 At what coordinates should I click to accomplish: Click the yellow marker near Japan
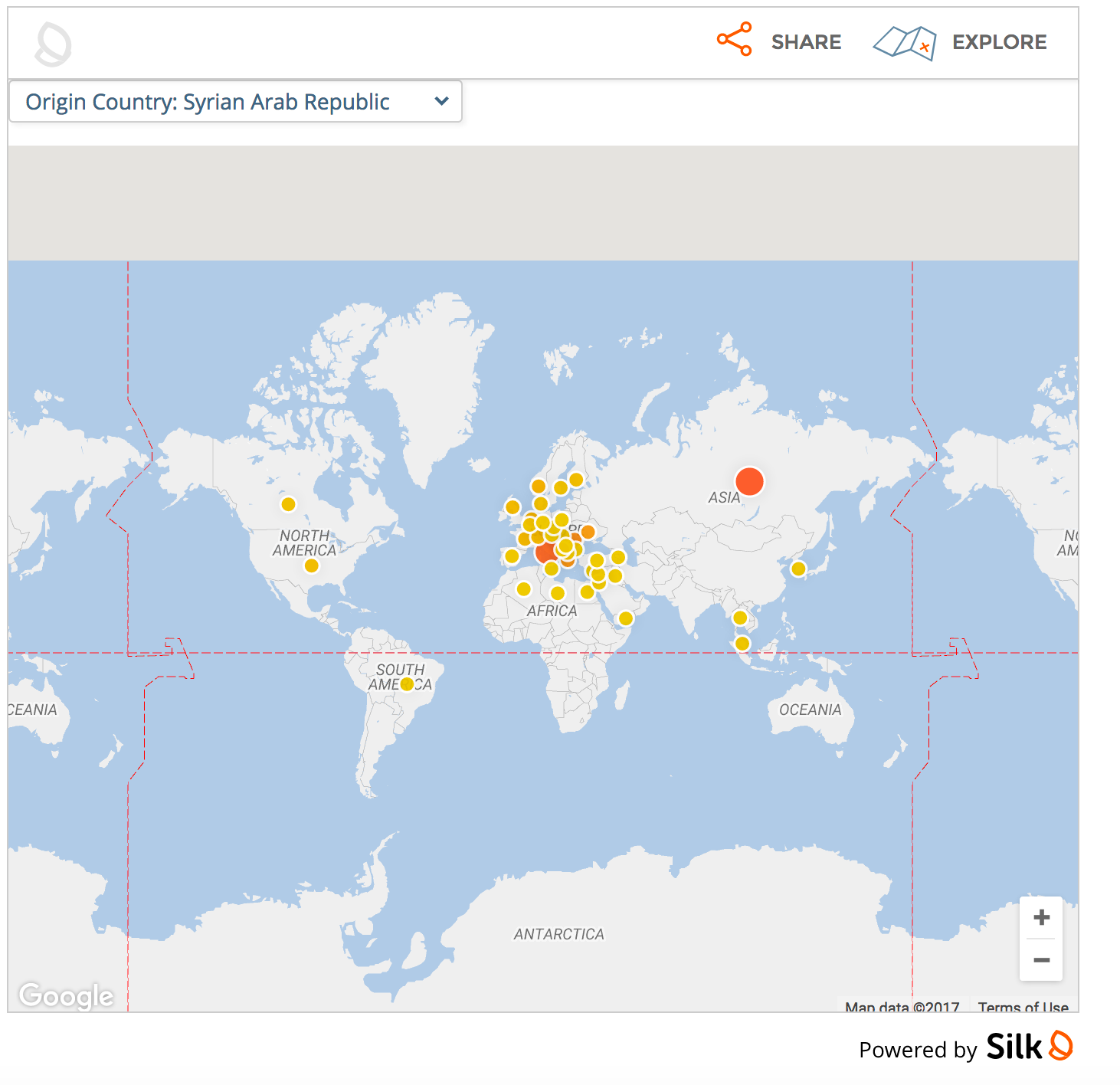(799, 570)
